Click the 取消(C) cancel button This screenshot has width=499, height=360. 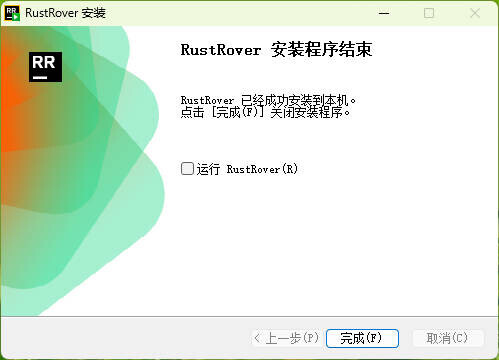pos(447,338)
